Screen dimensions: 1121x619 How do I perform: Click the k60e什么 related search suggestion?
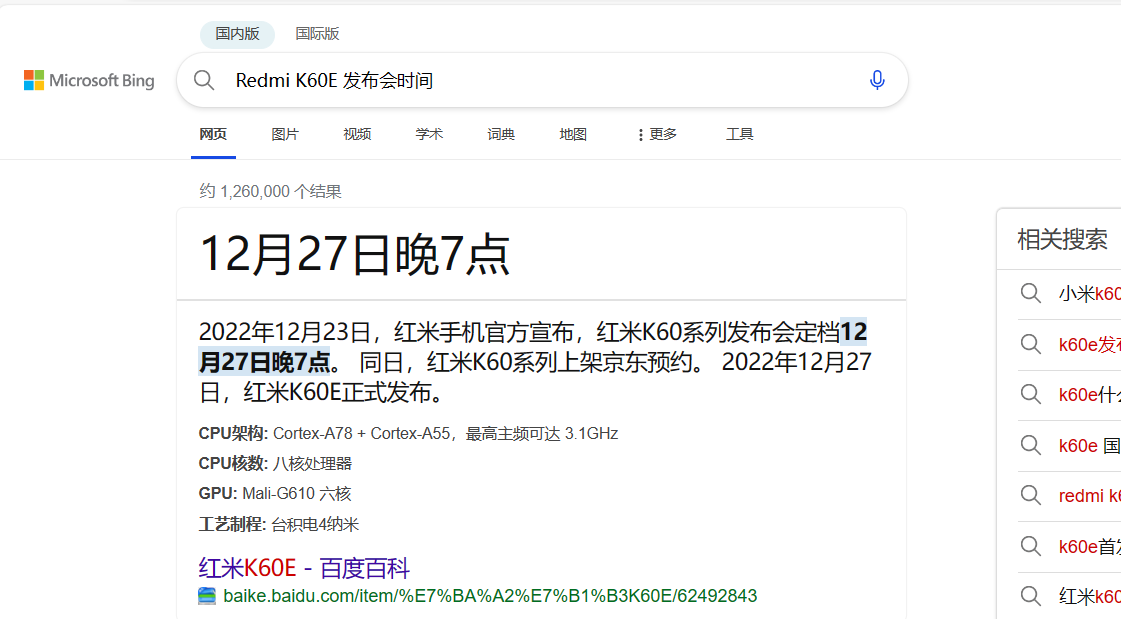point(1089,395)
